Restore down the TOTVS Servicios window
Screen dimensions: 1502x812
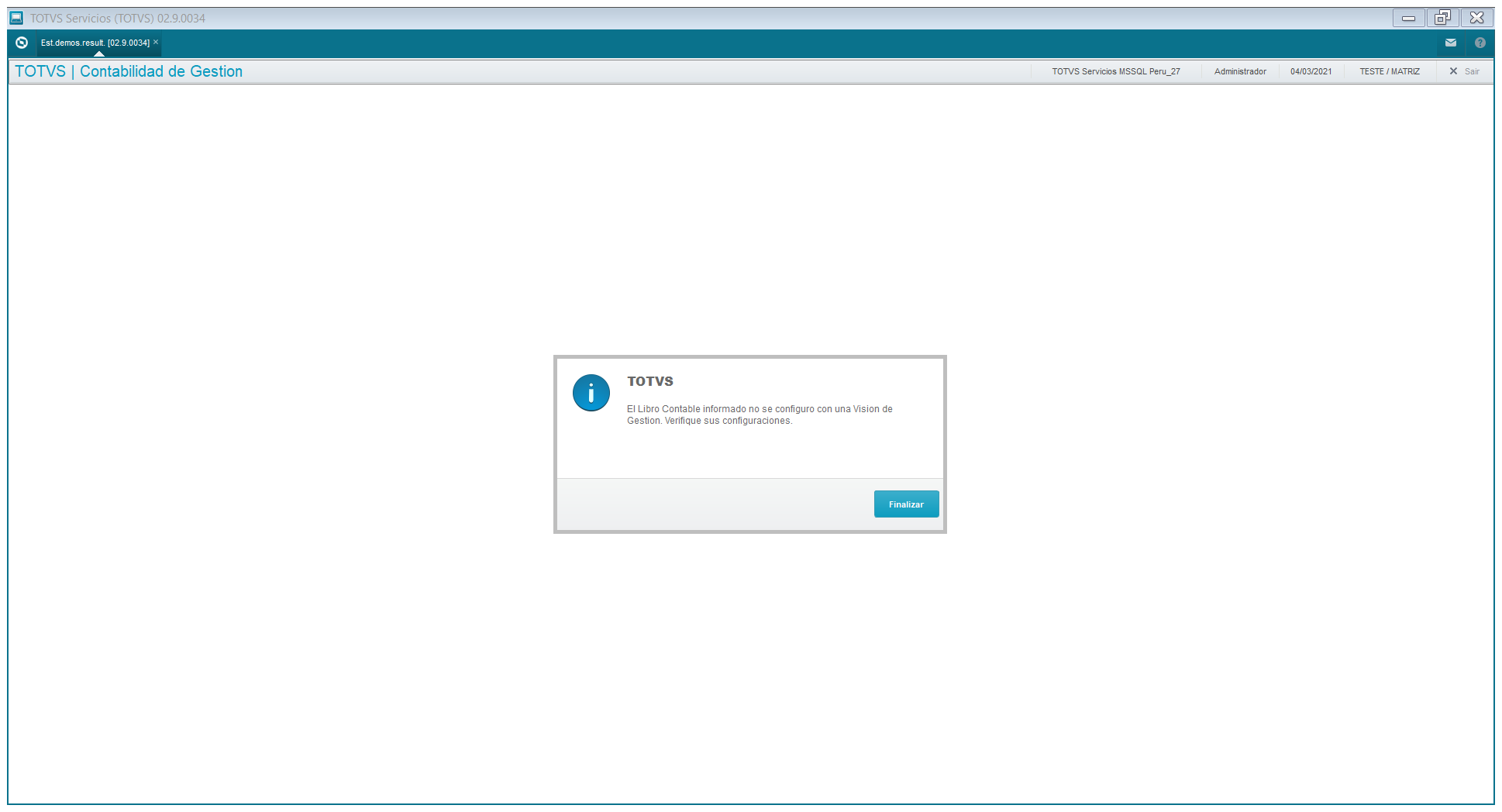tap(1442, 18)
